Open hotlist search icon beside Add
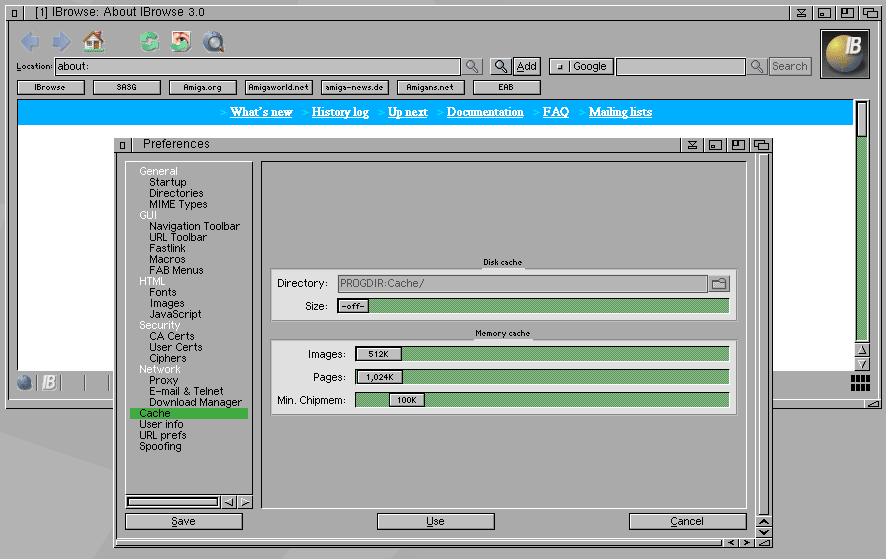This screenshot has height=559, width=886. coord(501,66)
